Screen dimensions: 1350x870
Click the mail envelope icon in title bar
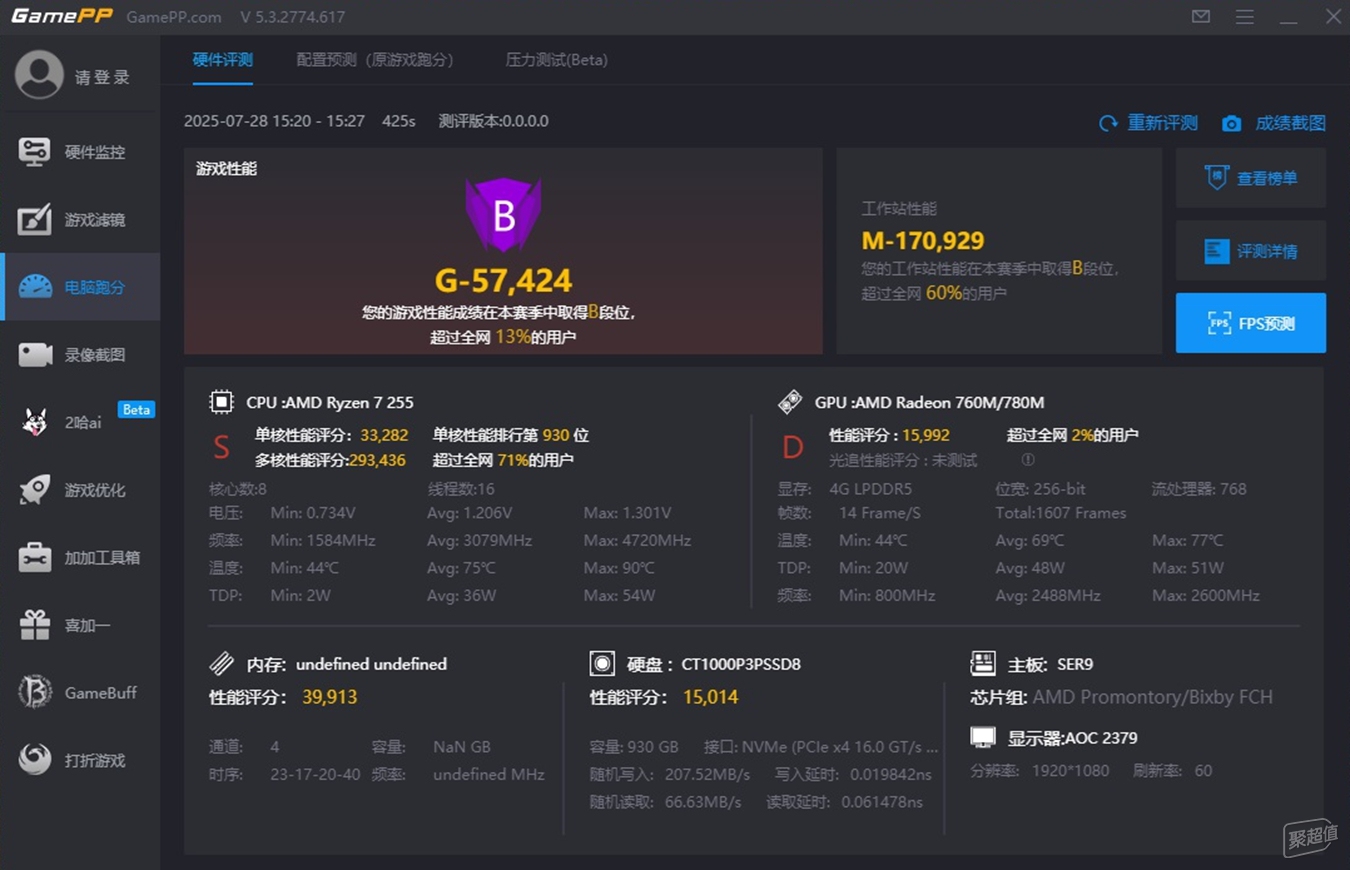[x=1201, y=17]
